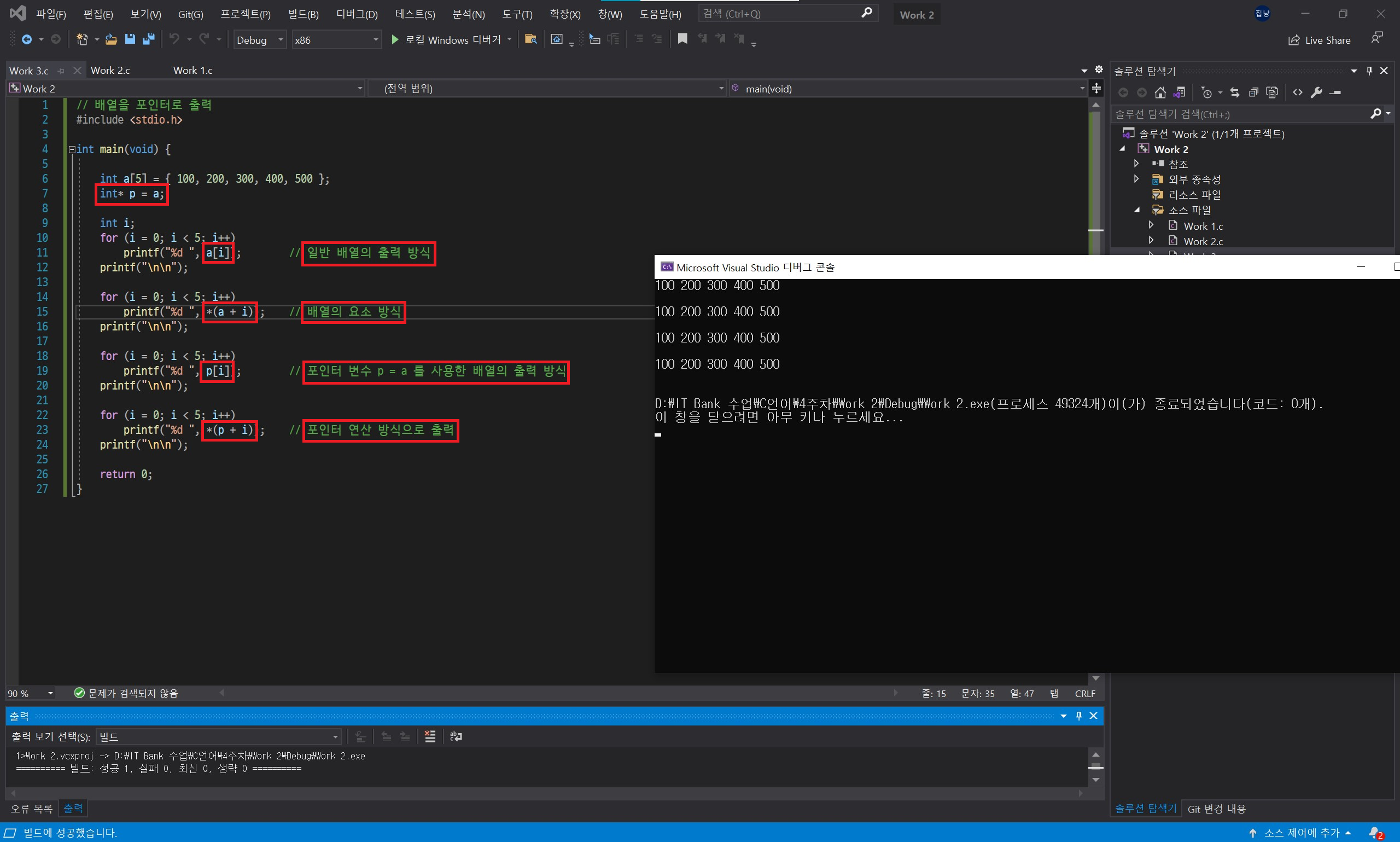Click the Save All toolbar icon

149,39
